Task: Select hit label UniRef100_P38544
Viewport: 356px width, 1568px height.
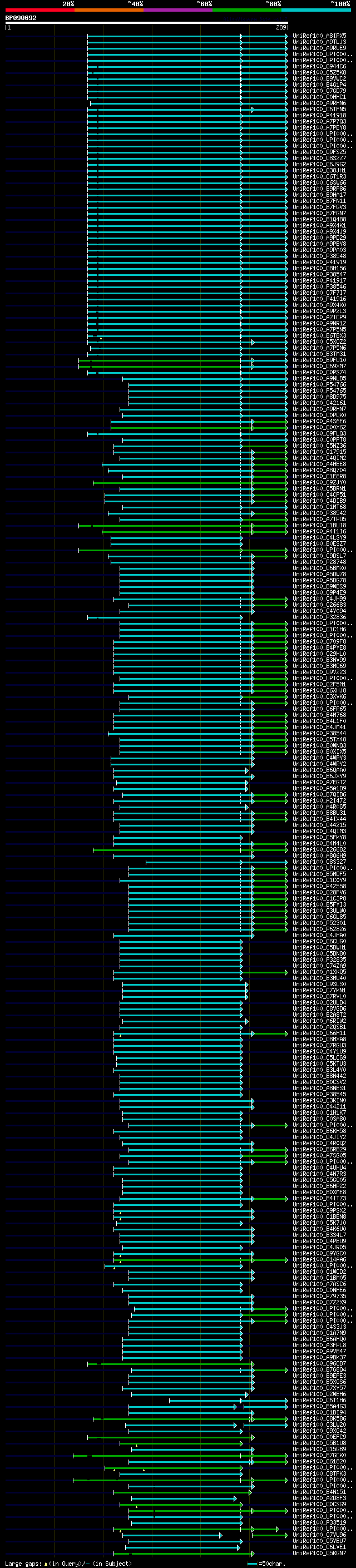Action: [319, 734]
